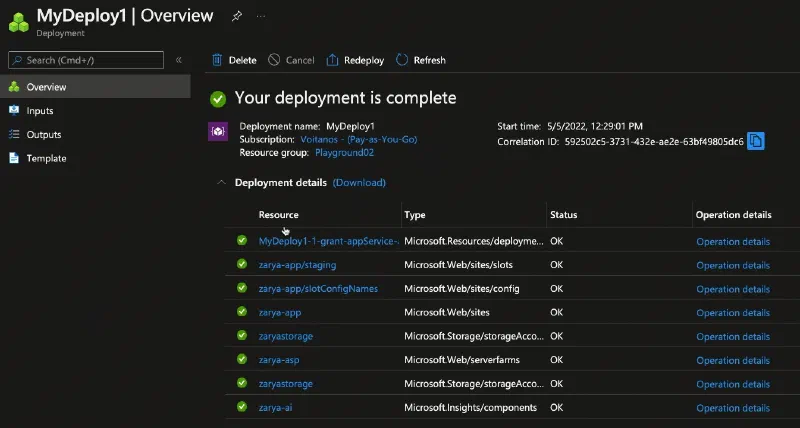Click the Redeploy upload icon
Screen dimensions: 800x428
332,60
